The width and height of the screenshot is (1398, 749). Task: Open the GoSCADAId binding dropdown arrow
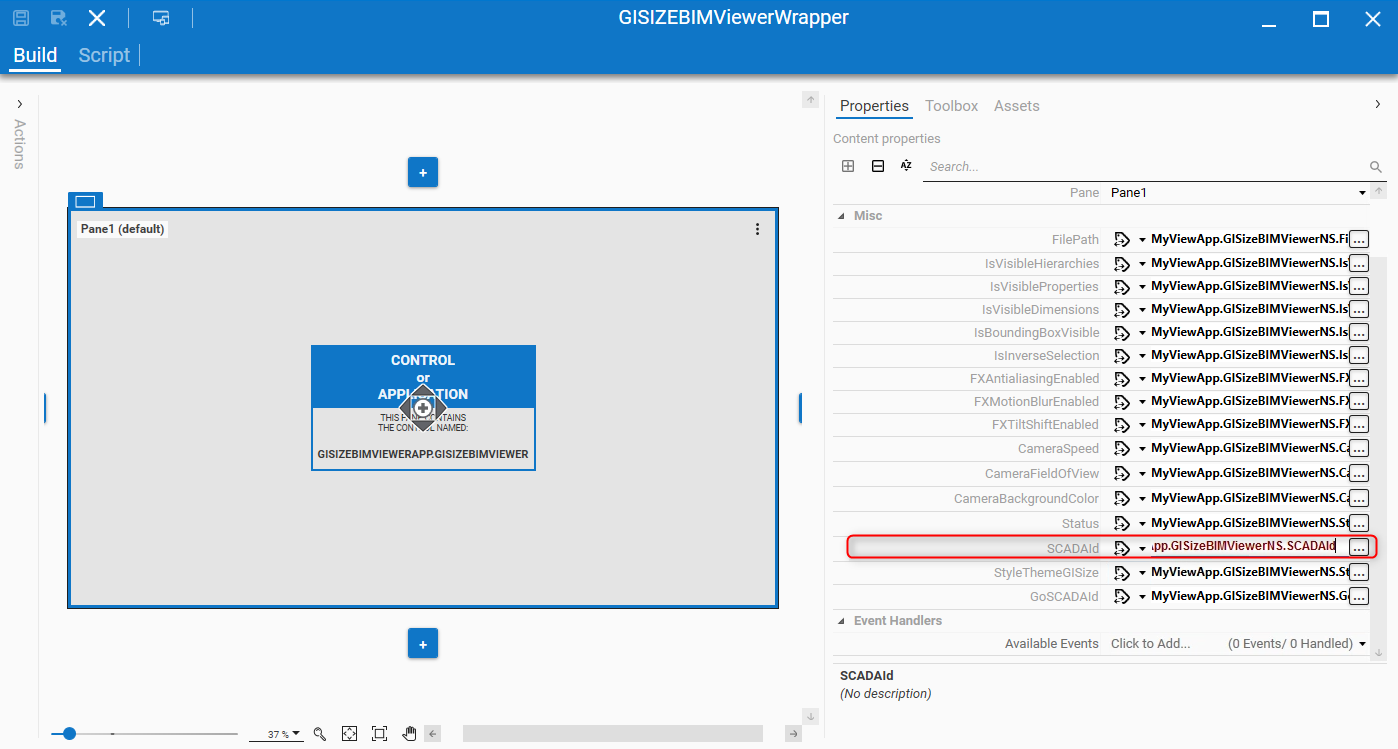click(1142, 597)
